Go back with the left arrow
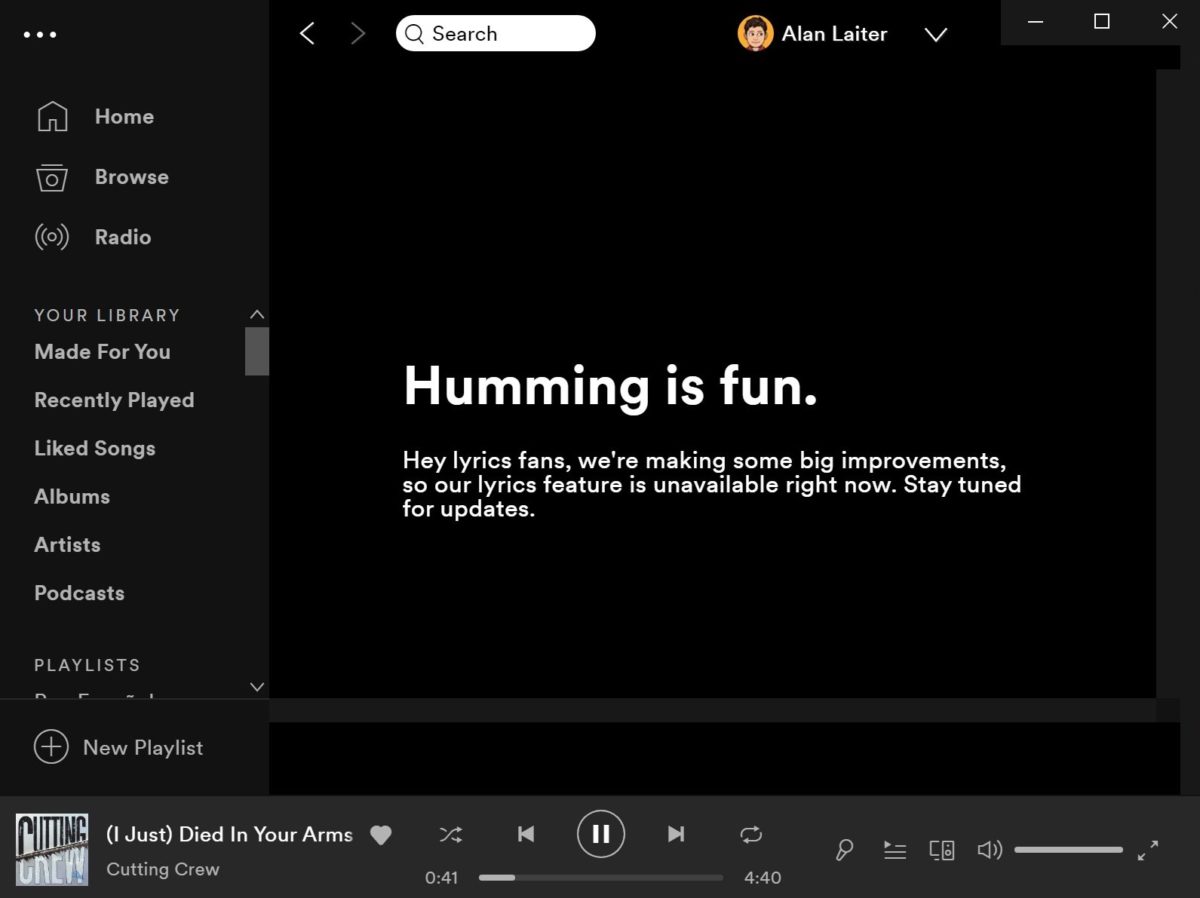Screen dimensions: 1200x898 pyautogui.click(x=307, y=33)
